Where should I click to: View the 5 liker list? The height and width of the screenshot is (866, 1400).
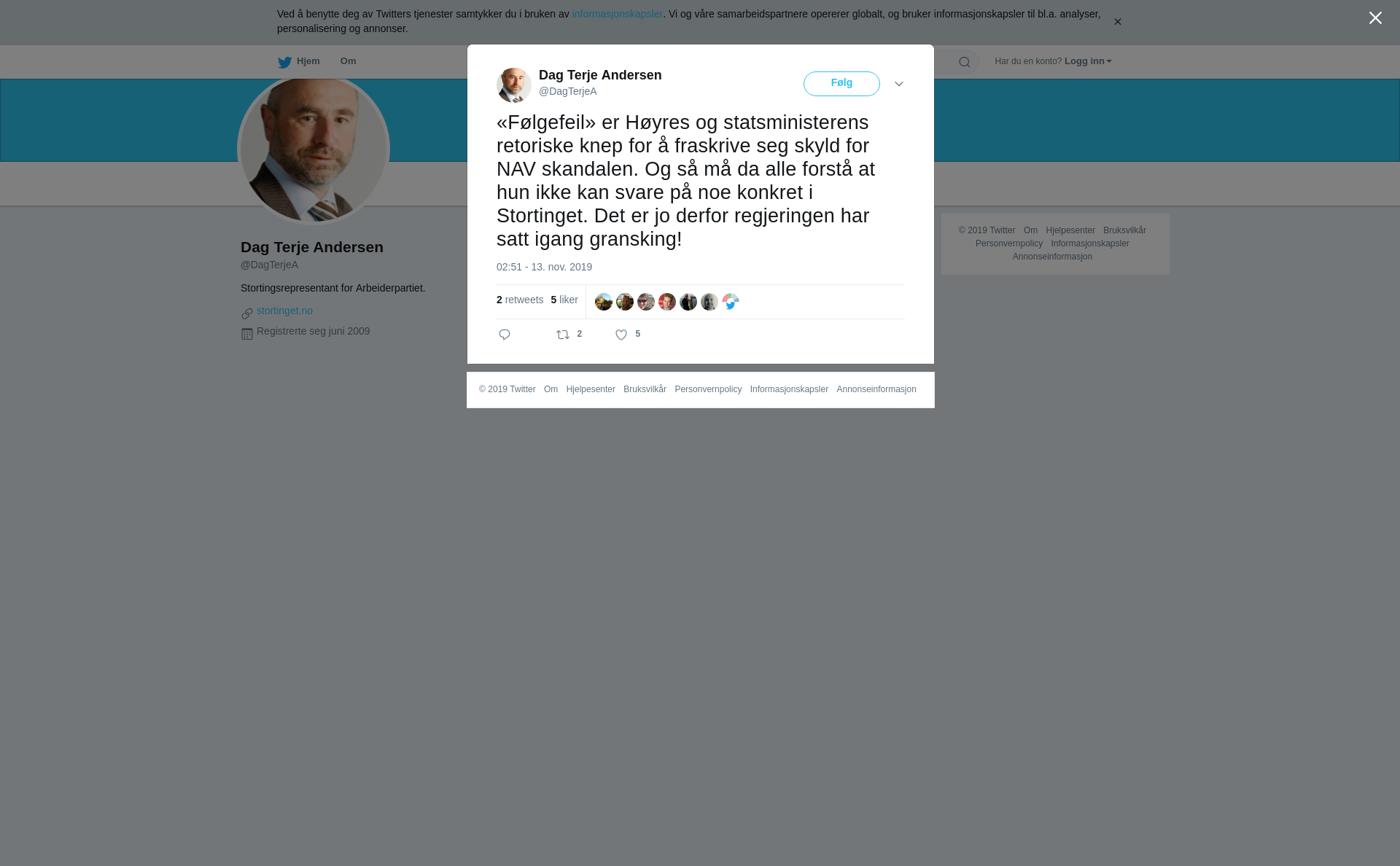[x=564, y=300]
